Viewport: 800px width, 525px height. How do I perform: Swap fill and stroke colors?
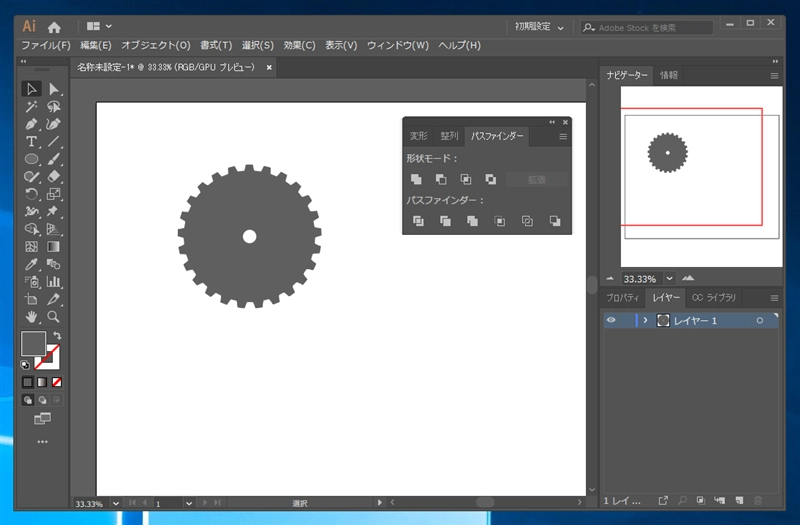tap(57, 336)
